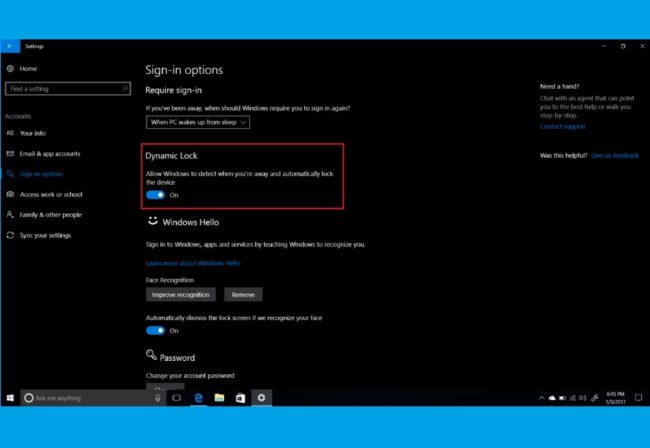Click the back arrow in Settings
Screen dimensions: 650x448
tap(10, 46)
